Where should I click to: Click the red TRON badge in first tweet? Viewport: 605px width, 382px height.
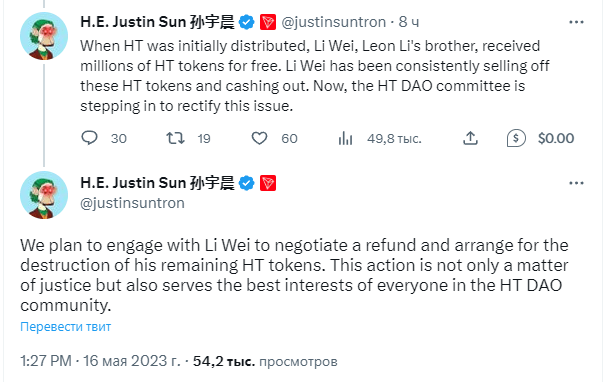point(268,22)
